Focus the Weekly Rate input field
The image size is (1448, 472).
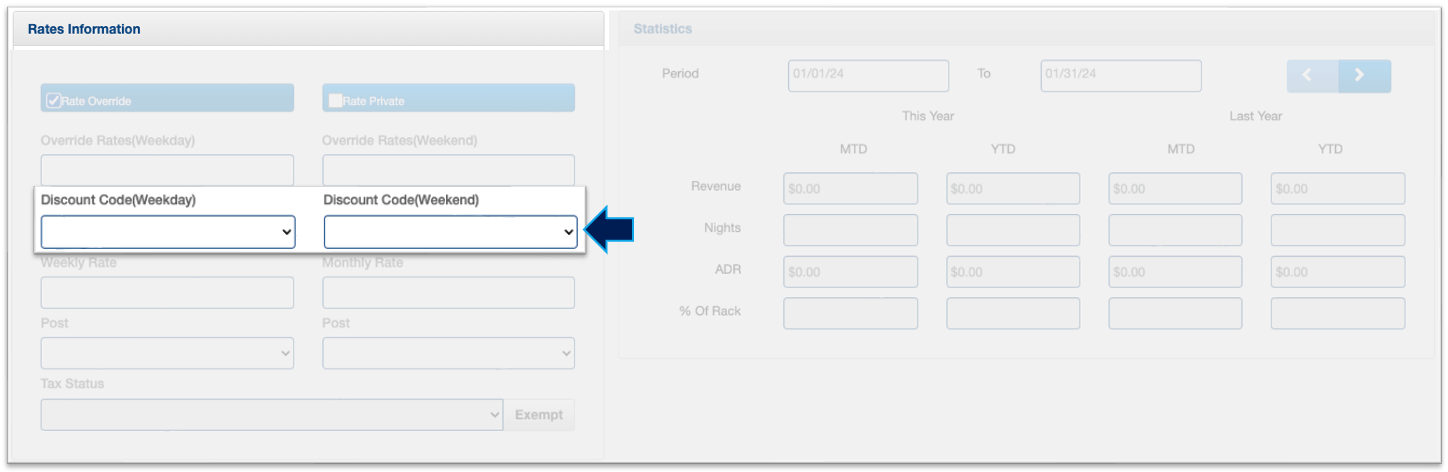[x=168, y=292]
